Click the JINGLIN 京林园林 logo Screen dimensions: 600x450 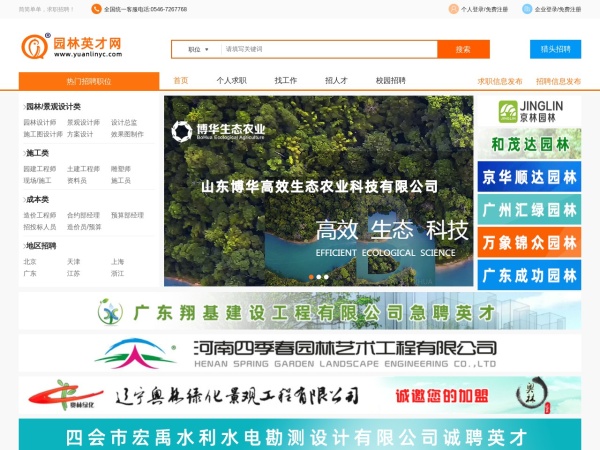tap(530, 111)
